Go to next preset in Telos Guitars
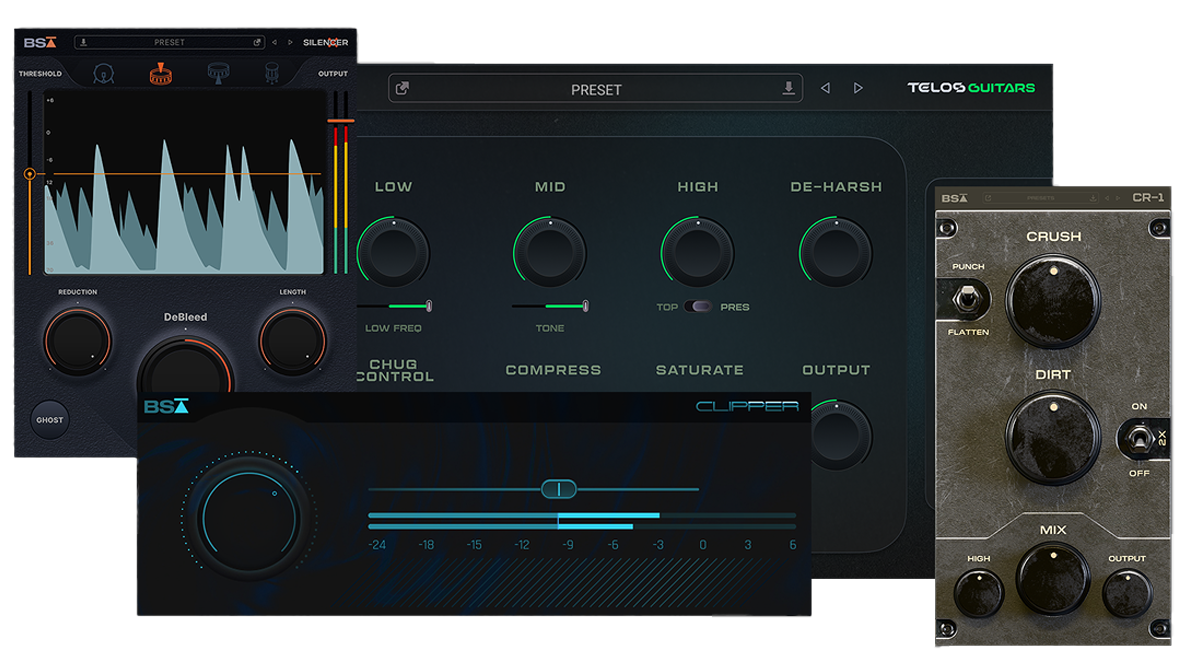The width and height of the screenshot is (1190, 670). click(858, 89)
